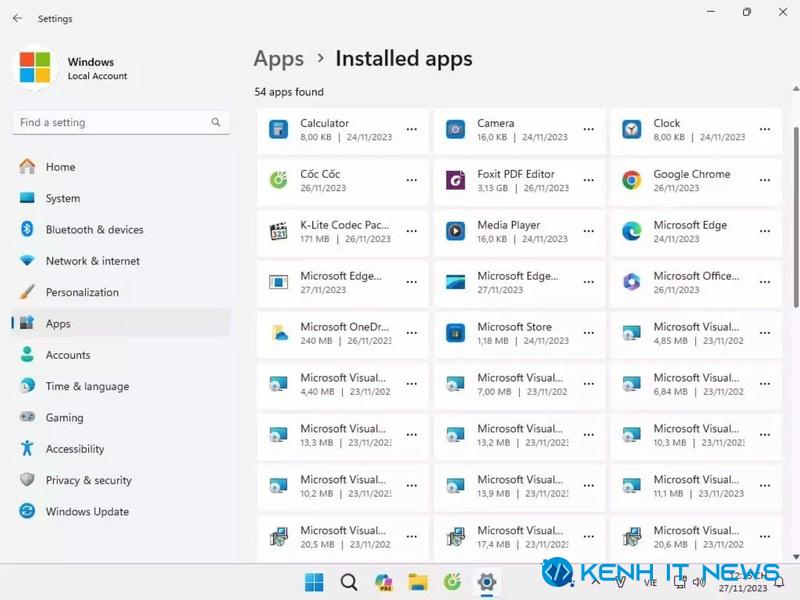Open Calculator app entry icon
800x600 pixels.
[279, 130]
